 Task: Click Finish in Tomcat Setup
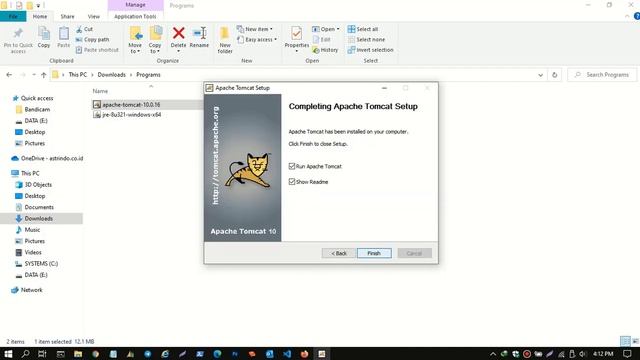point(374,253)
